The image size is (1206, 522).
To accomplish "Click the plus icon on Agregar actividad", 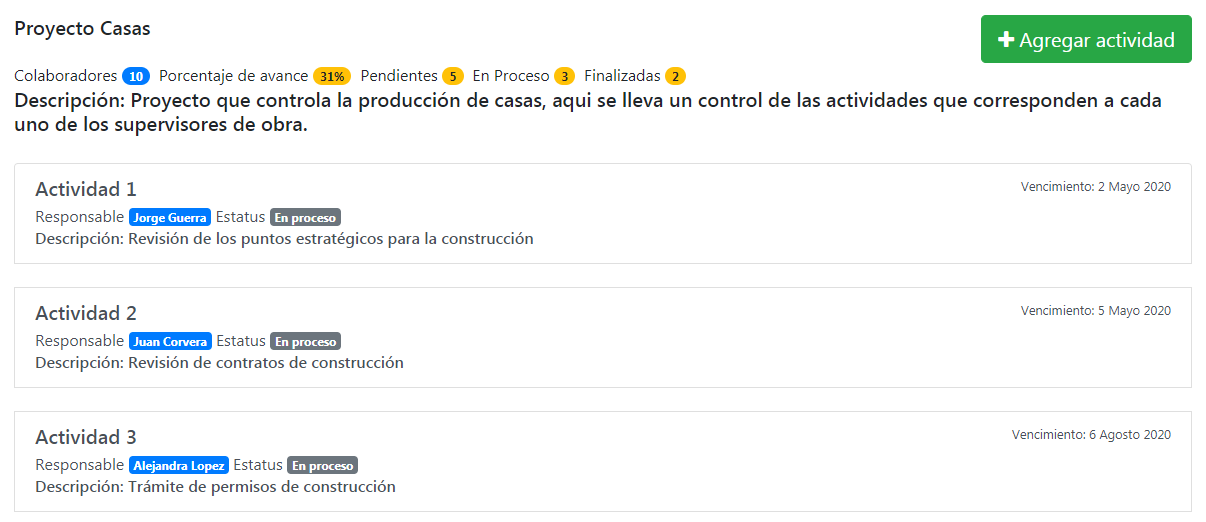I will coord(1006,40).
